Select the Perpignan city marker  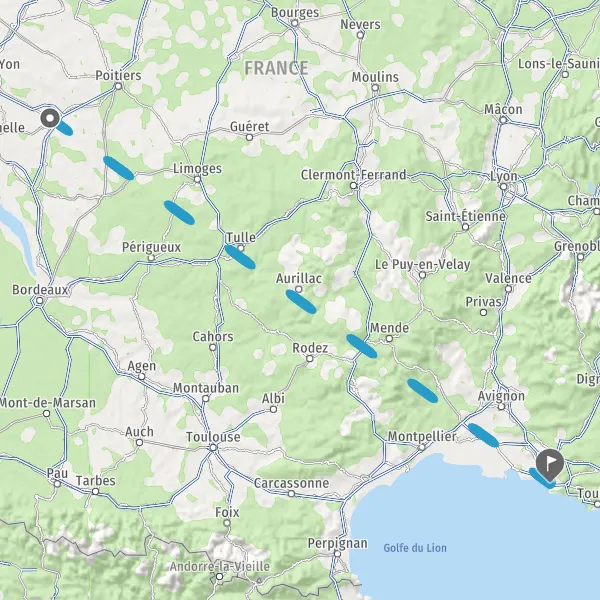(x=337, y=554)
